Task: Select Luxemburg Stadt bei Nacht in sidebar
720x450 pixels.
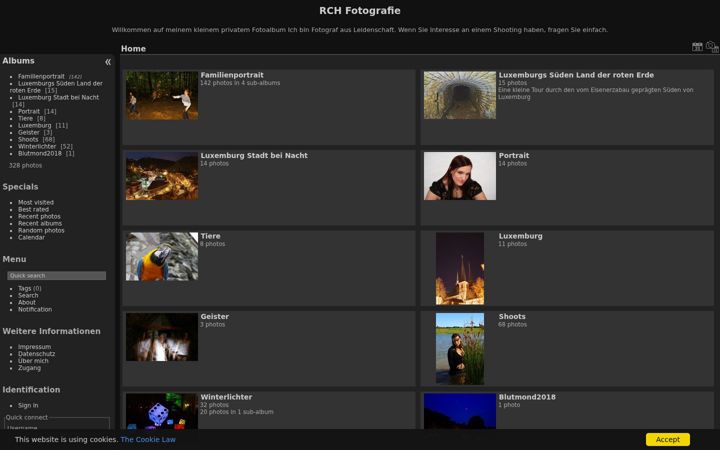Action: point(58,97)
